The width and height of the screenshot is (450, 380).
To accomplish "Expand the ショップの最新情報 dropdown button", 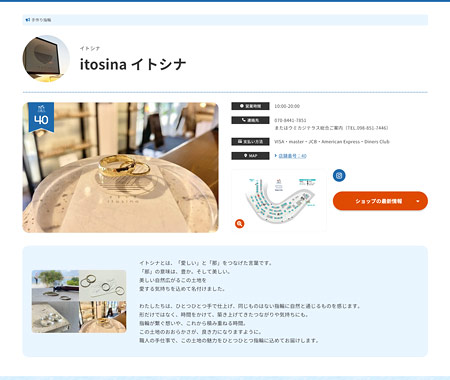I will [380, 201].
